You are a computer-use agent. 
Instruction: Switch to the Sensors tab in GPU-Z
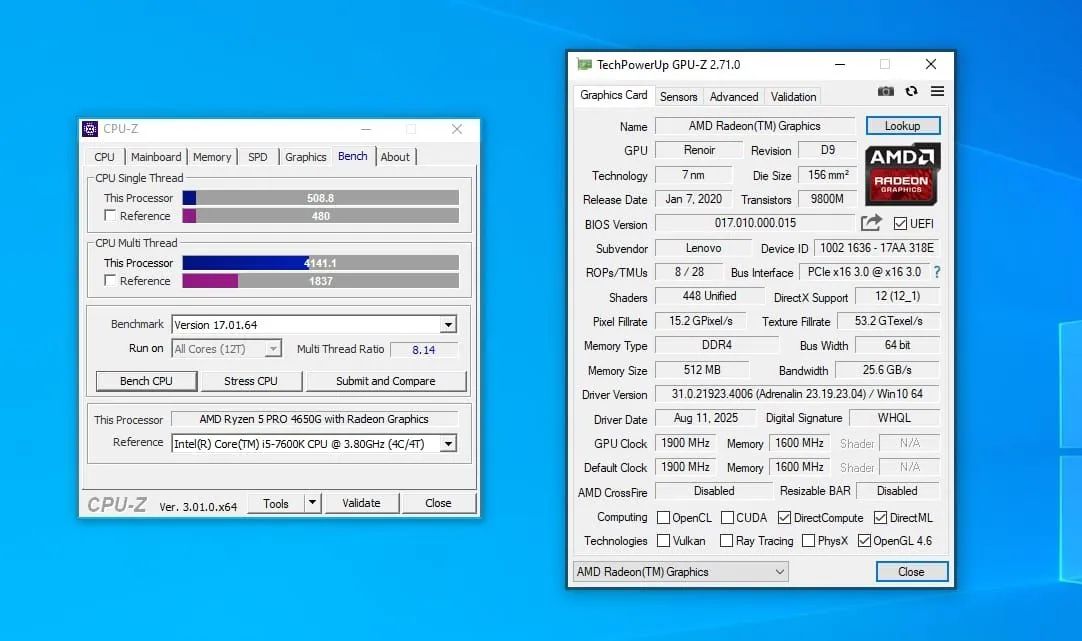click(x=678, y=97)
